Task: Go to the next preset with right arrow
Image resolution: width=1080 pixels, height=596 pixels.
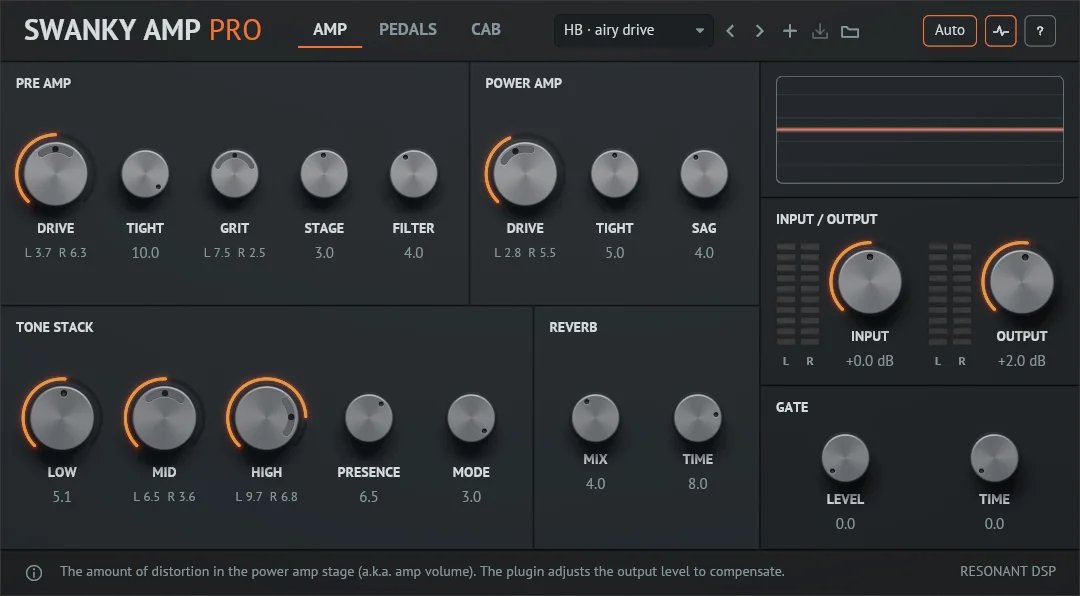Action: (759, 31)
